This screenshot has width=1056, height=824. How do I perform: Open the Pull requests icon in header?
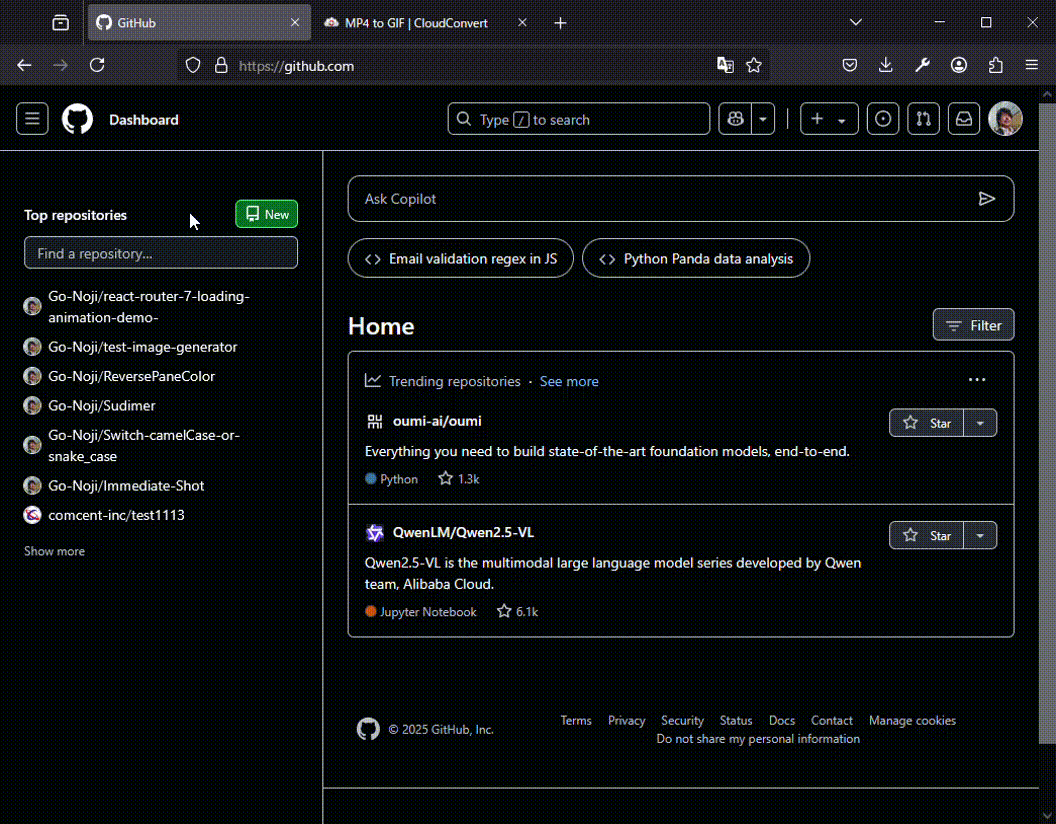click(x=923, y=119)
